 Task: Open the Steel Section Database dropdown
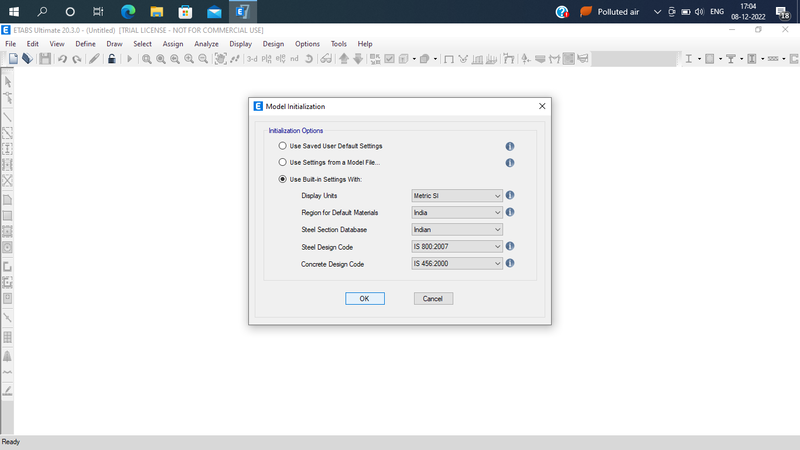(457, 230)
